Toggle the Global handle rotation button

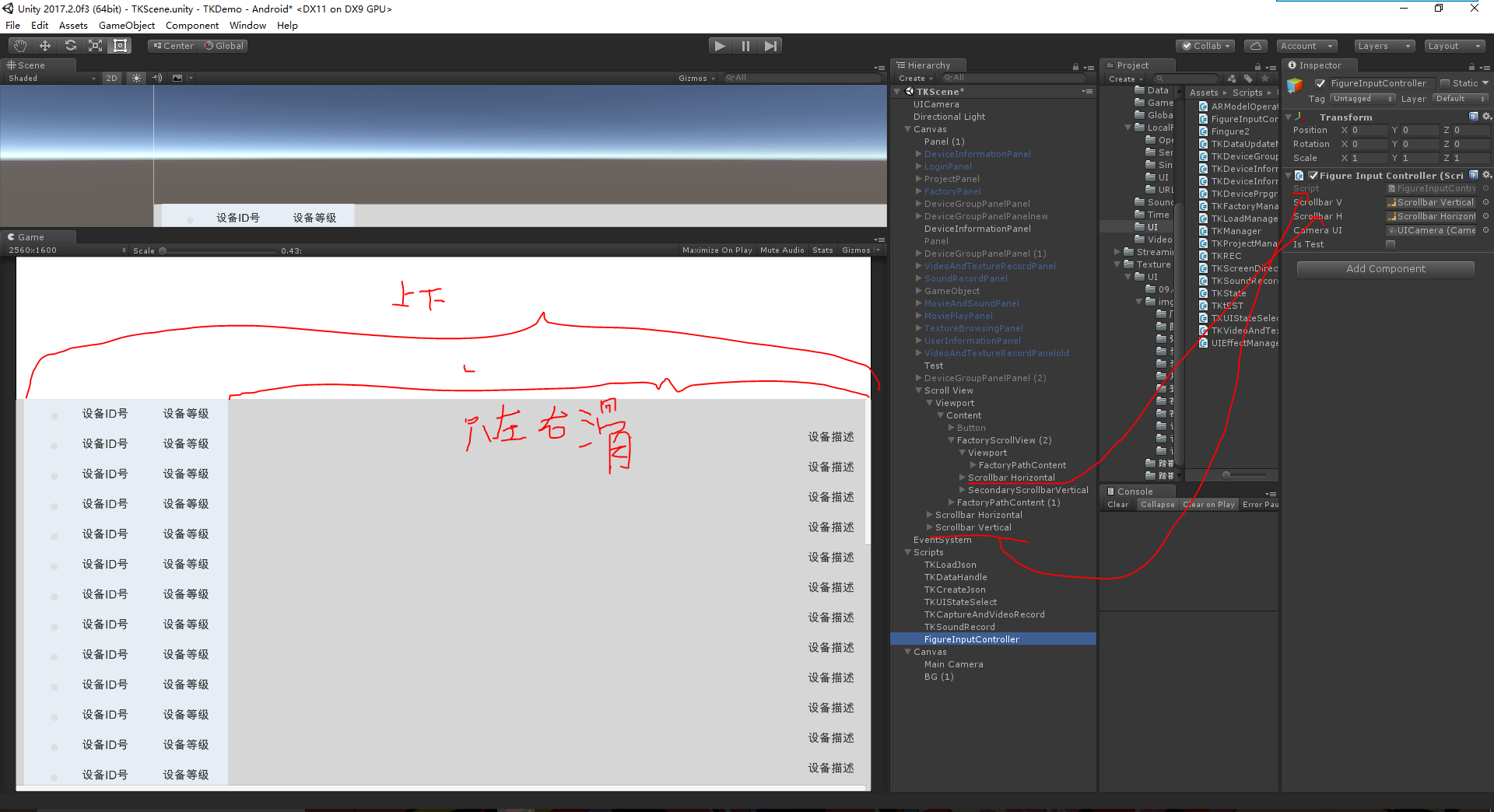click(x=224, y=46)
